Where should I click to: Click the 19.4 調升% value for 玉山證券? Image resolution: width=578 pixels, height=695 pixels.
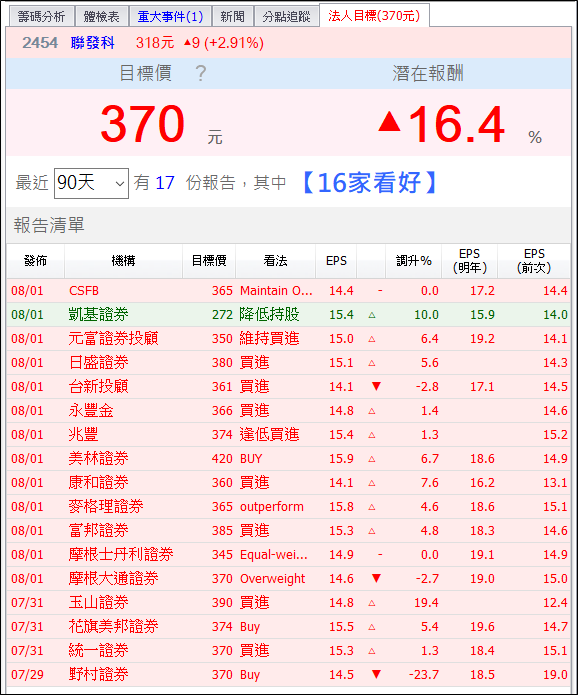coord(426,602)
